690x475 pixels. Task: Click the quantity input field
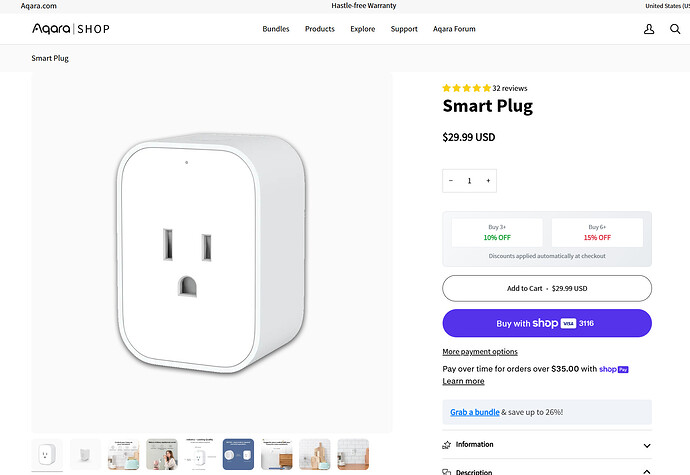(470, 180)
